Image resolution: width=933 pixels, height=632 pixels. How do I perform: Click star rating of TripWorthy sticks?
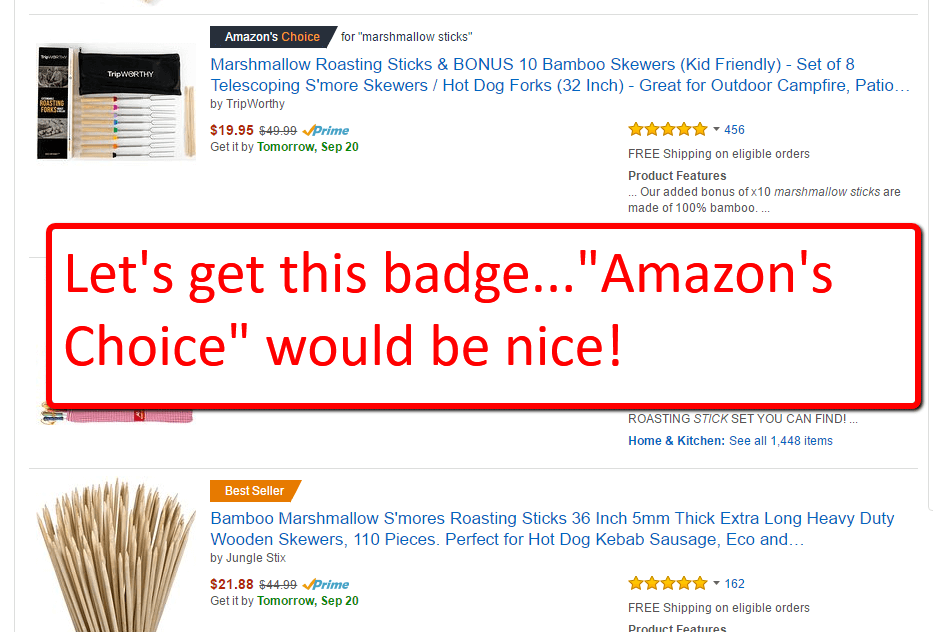pos(668,129)
